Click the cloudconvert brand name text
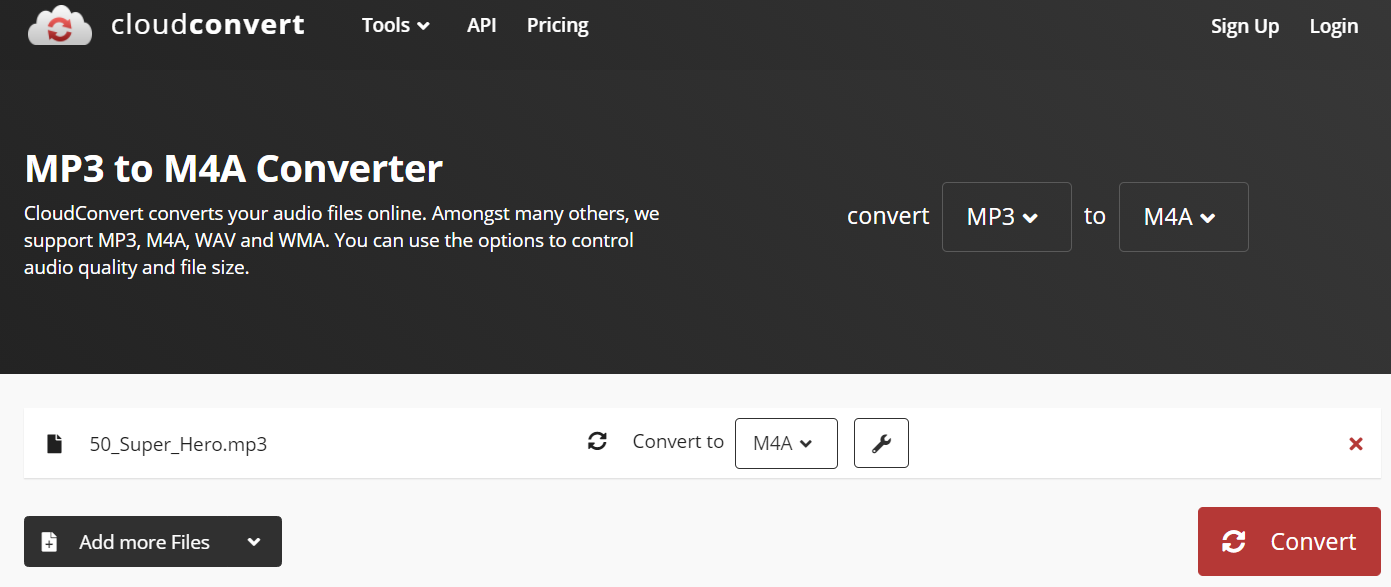 (208, 25)
